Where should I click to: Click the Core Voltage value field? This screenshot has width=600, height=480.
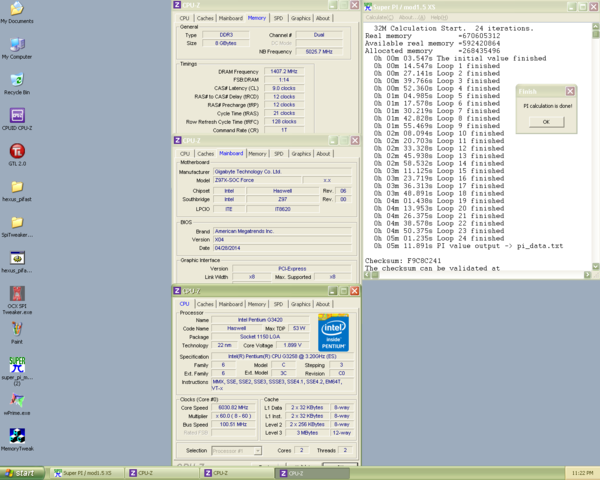coord(293,345)
